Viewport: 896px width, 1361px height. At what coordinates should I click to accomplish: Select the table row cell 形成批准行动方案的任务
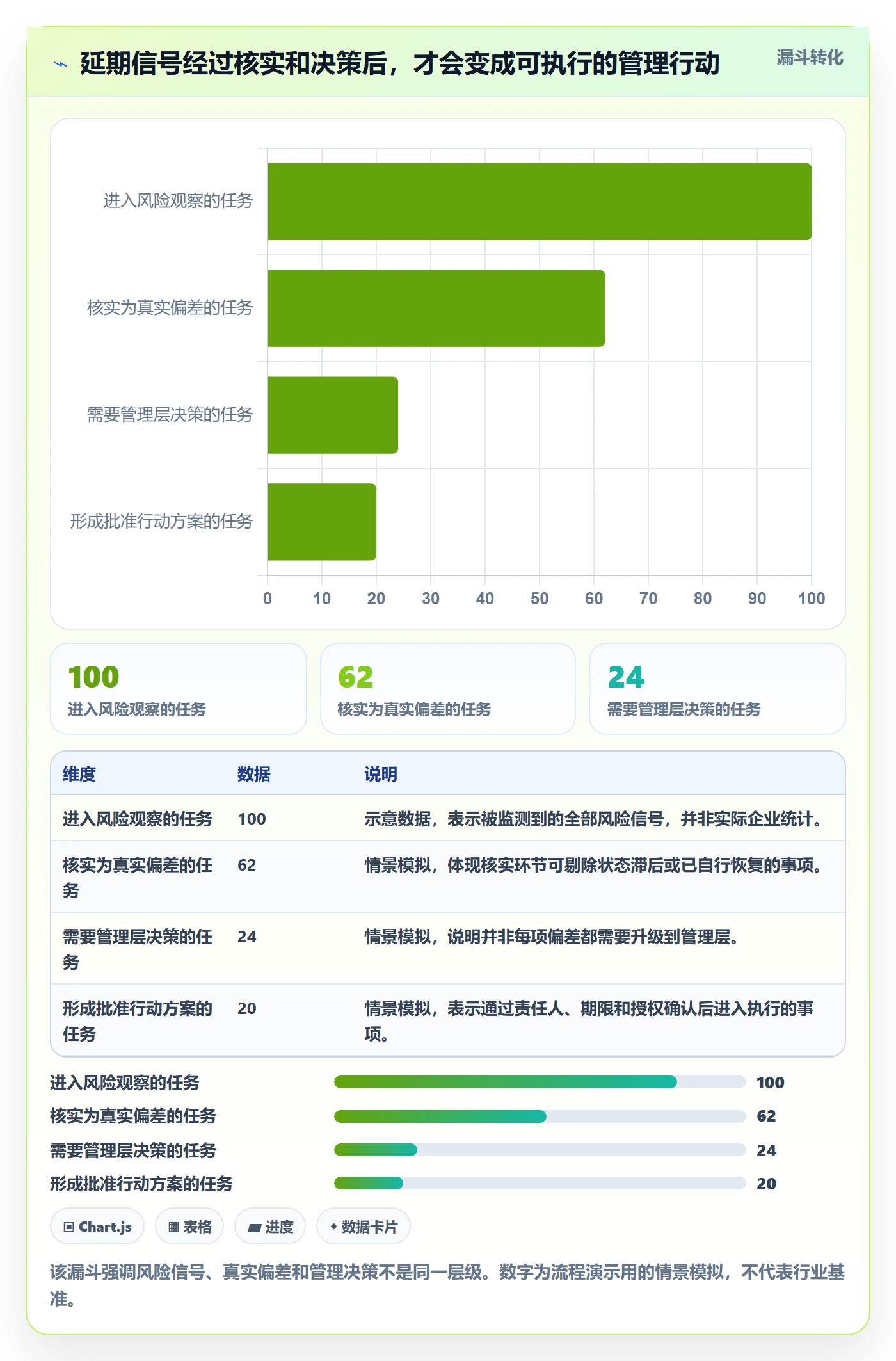click(138, 1021)
